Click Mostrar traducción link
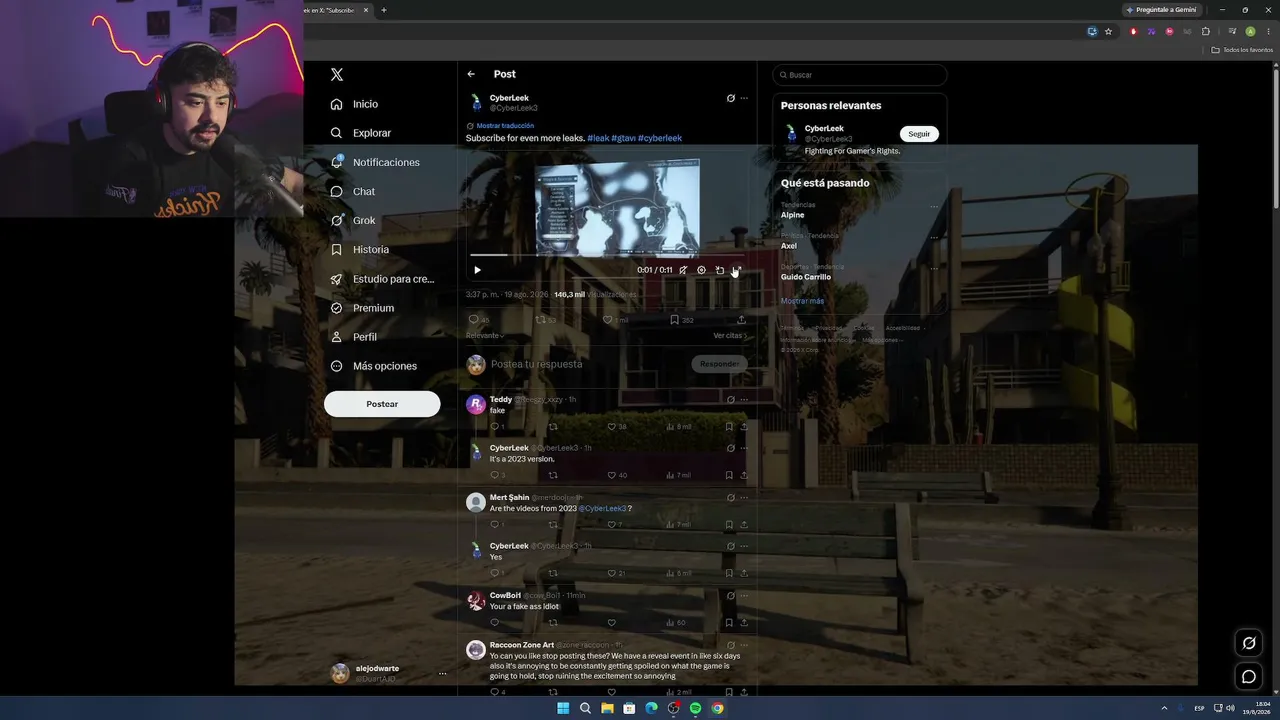 pos(505,126)
